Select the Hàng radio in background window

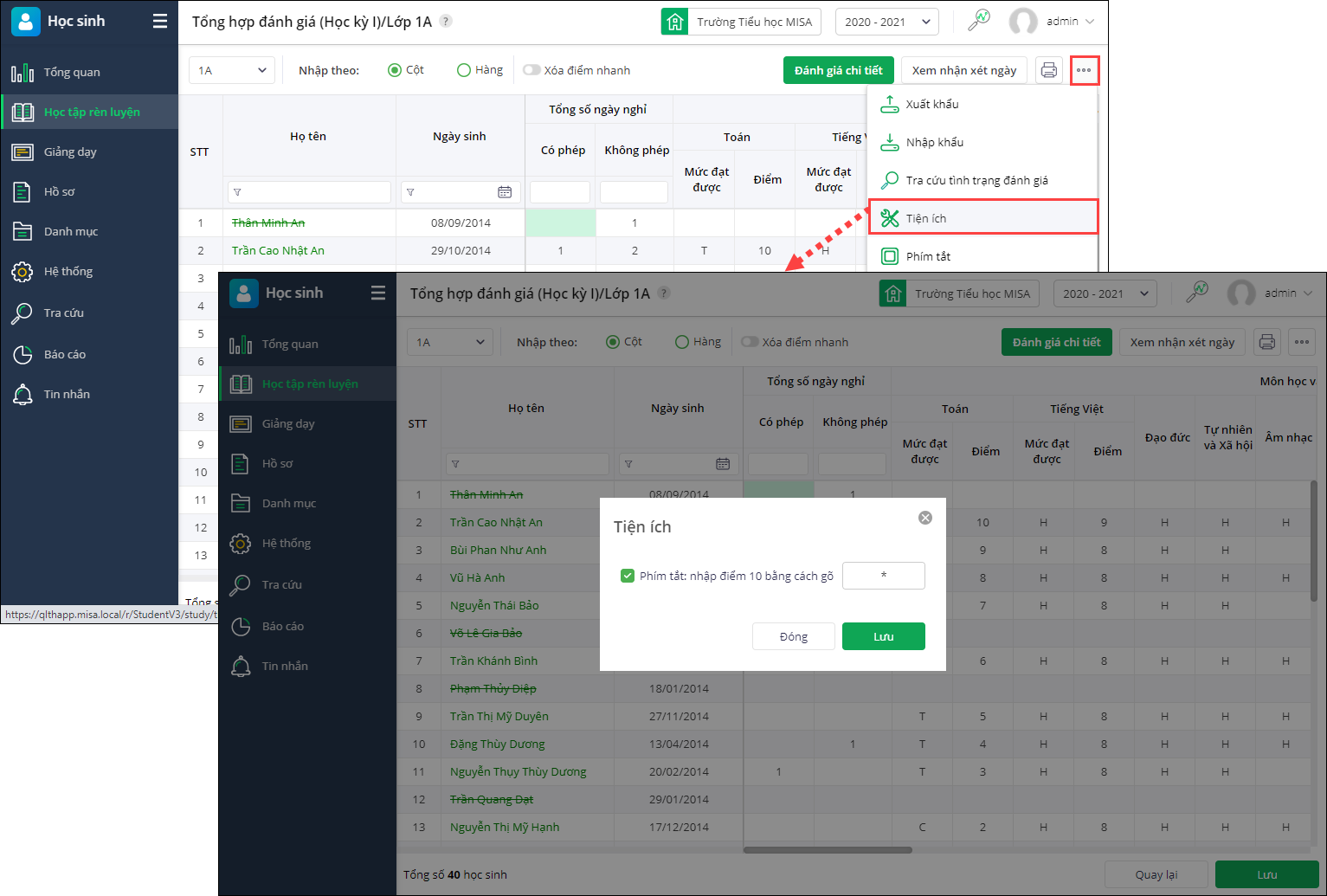(464, 70)
